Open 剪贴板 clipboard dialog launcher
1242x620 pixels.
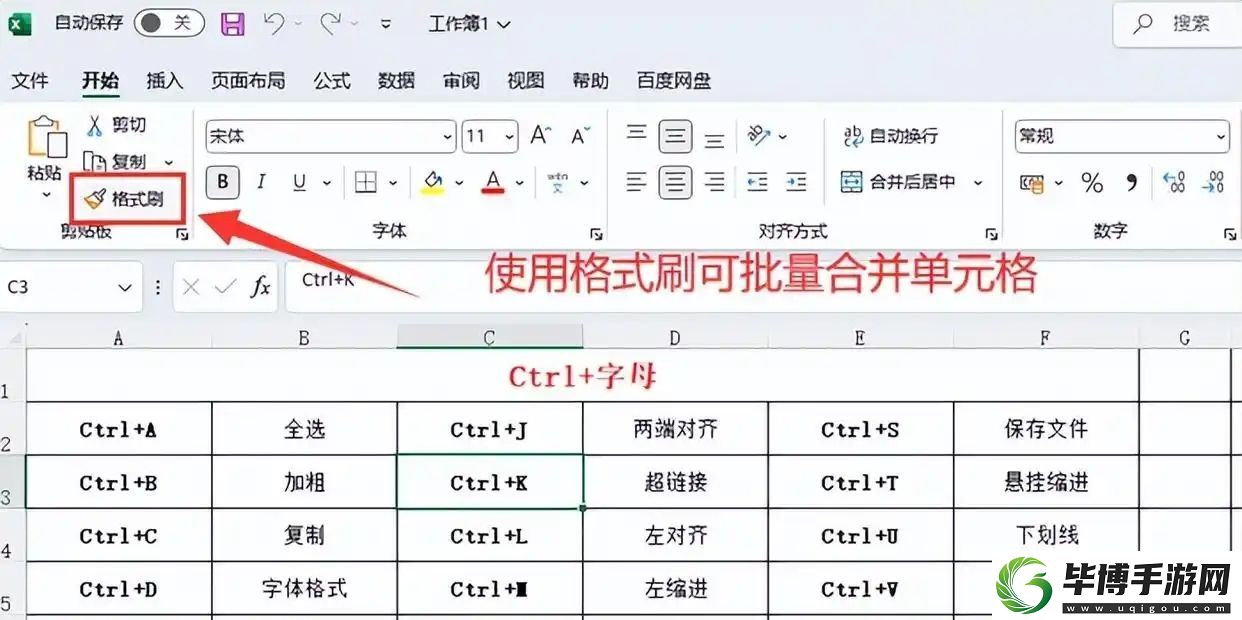[182, 234]
